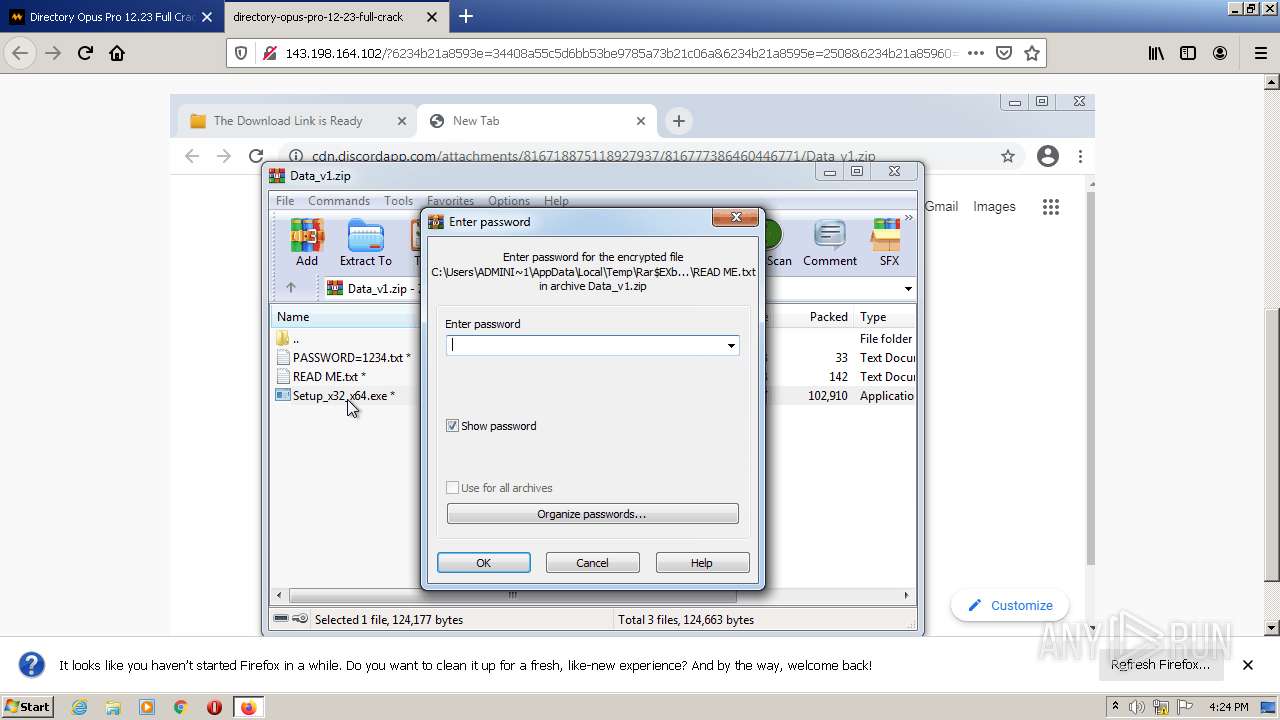Reload the Firefox page
The image size is (1280, 720).
coord(85,53)
